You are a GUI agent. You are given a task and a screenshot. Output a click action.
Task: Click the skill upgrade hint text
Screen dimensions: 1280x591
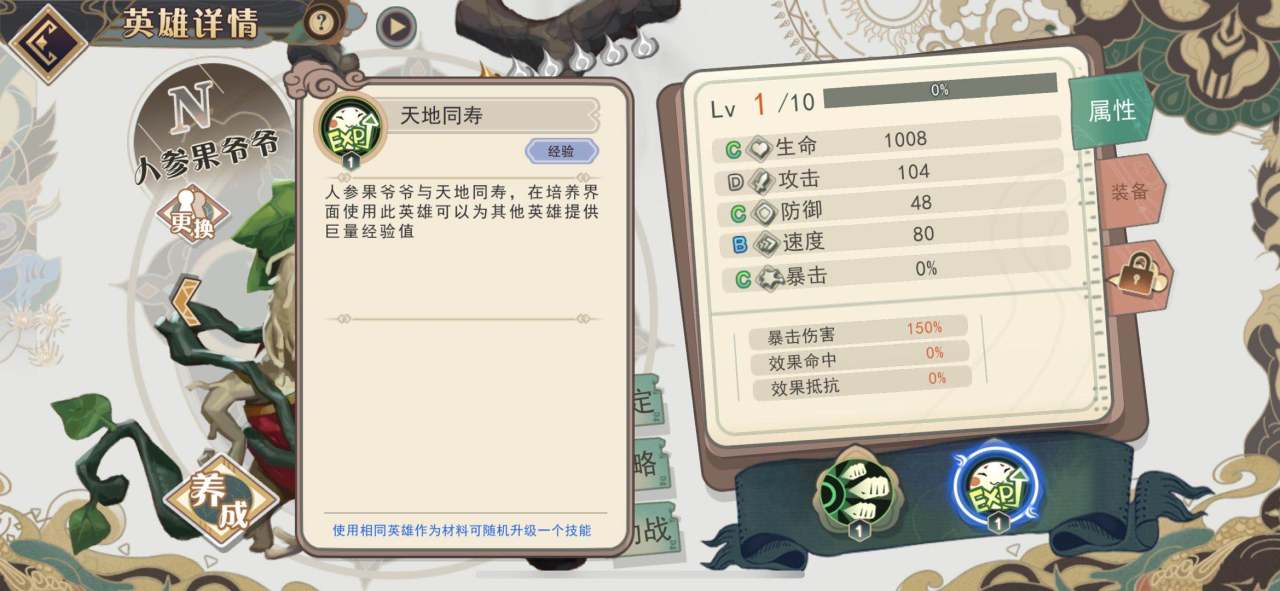point(462,530)
